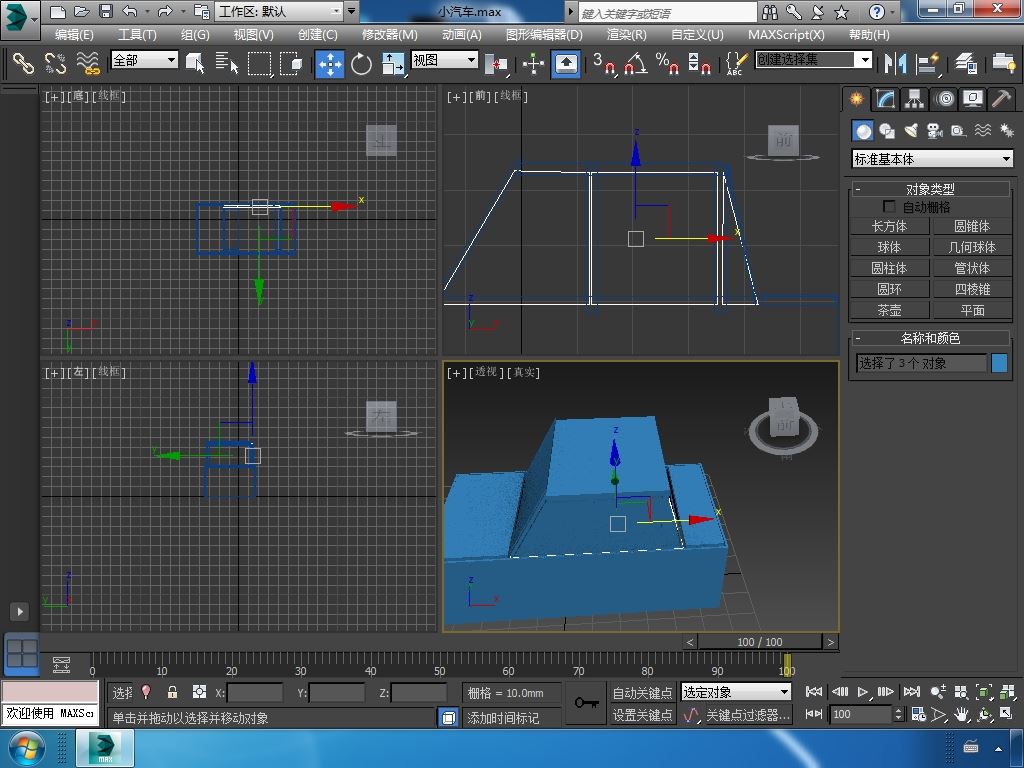
Task: Enable 自动栅格 checkbox
Action: pos(889,206)
